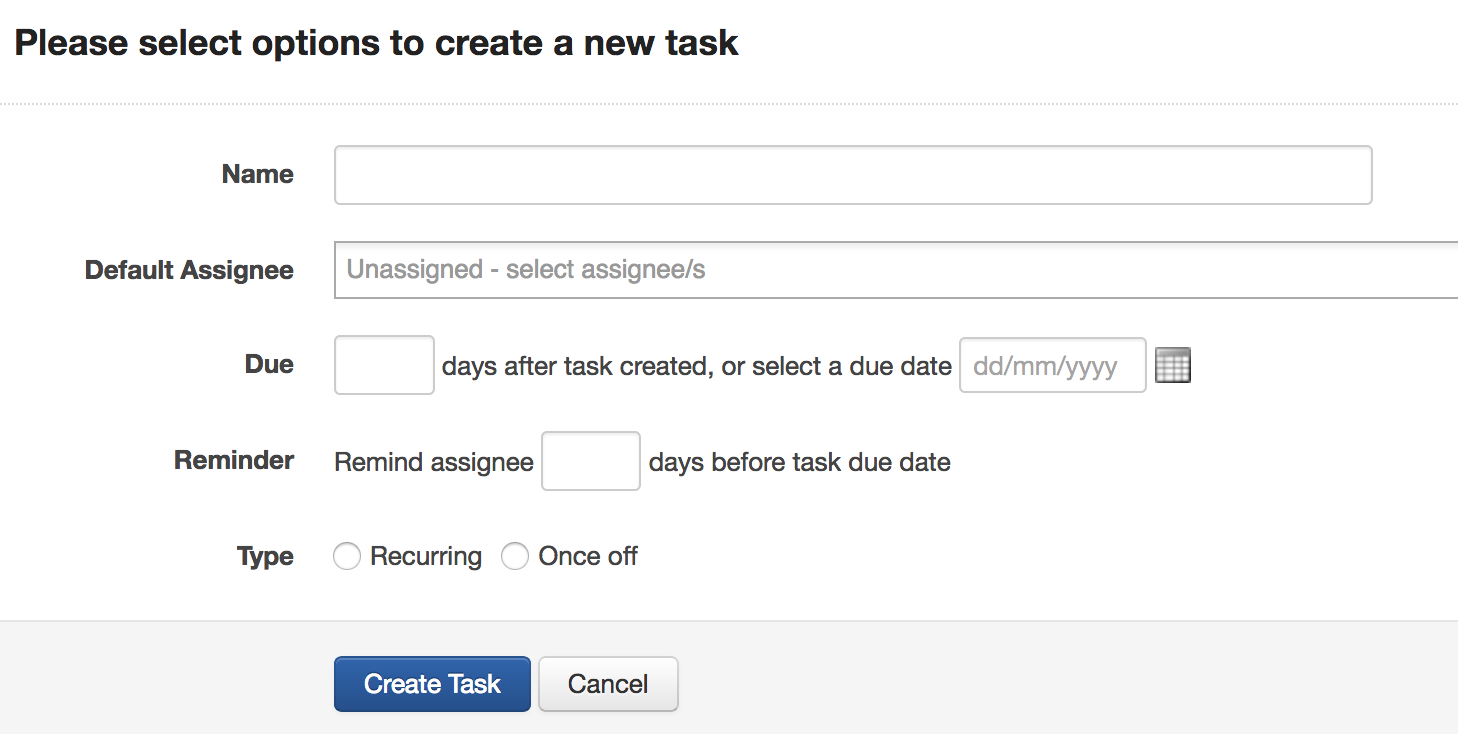The image size is (1458, 734).
Task: Open the Default Assignee selection box
Action: (x=895, y=270)
